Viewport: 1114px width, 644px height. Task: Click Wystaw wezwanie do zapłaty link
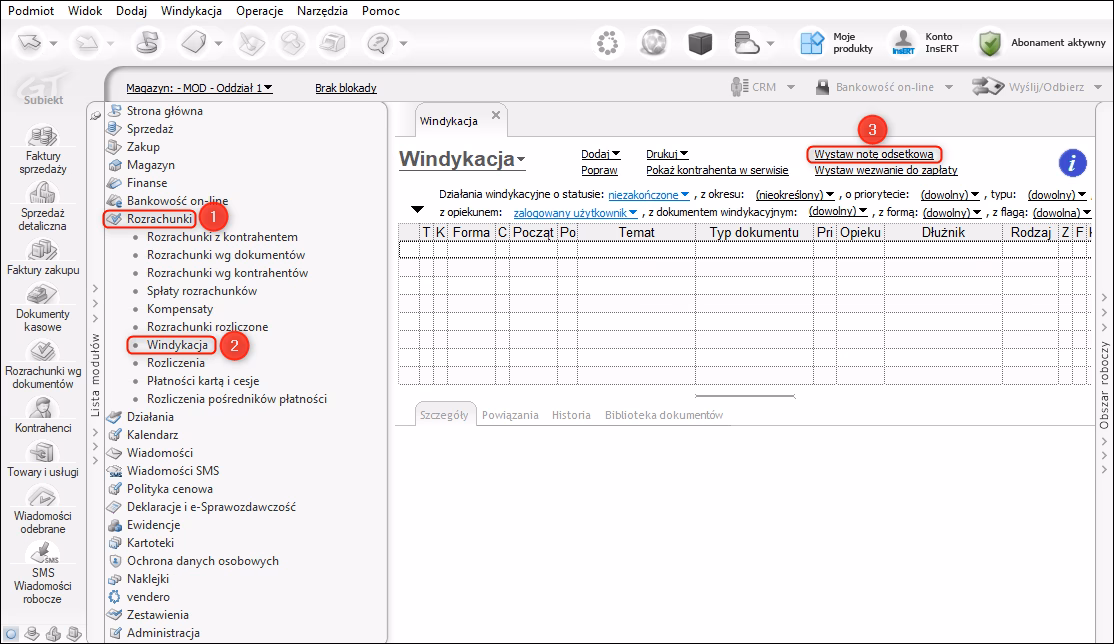[x=885, y=170]
